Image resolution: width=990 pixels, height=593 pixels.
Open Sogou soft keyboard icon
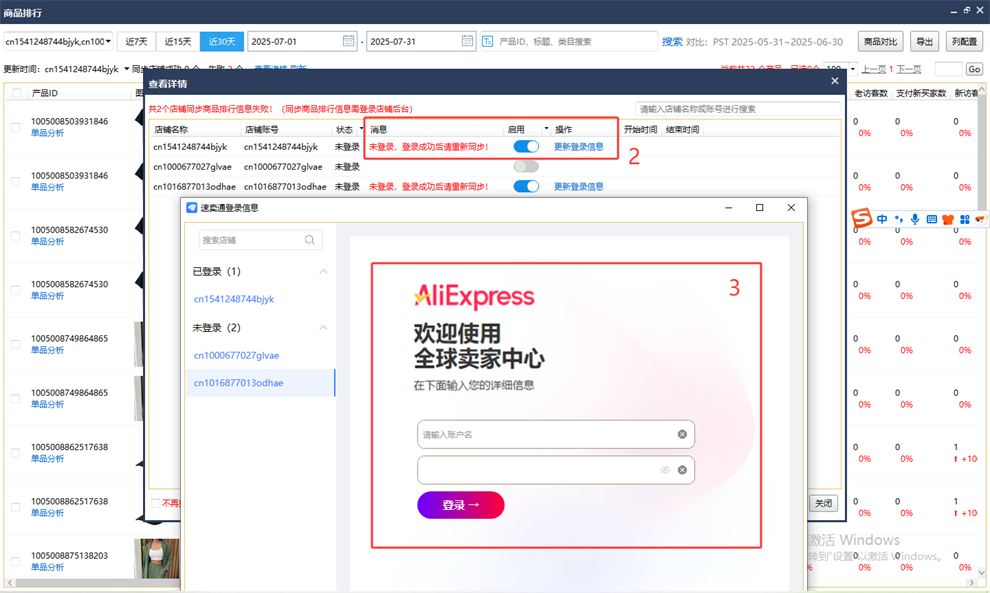pyautogui.click(x=931, y=219)
